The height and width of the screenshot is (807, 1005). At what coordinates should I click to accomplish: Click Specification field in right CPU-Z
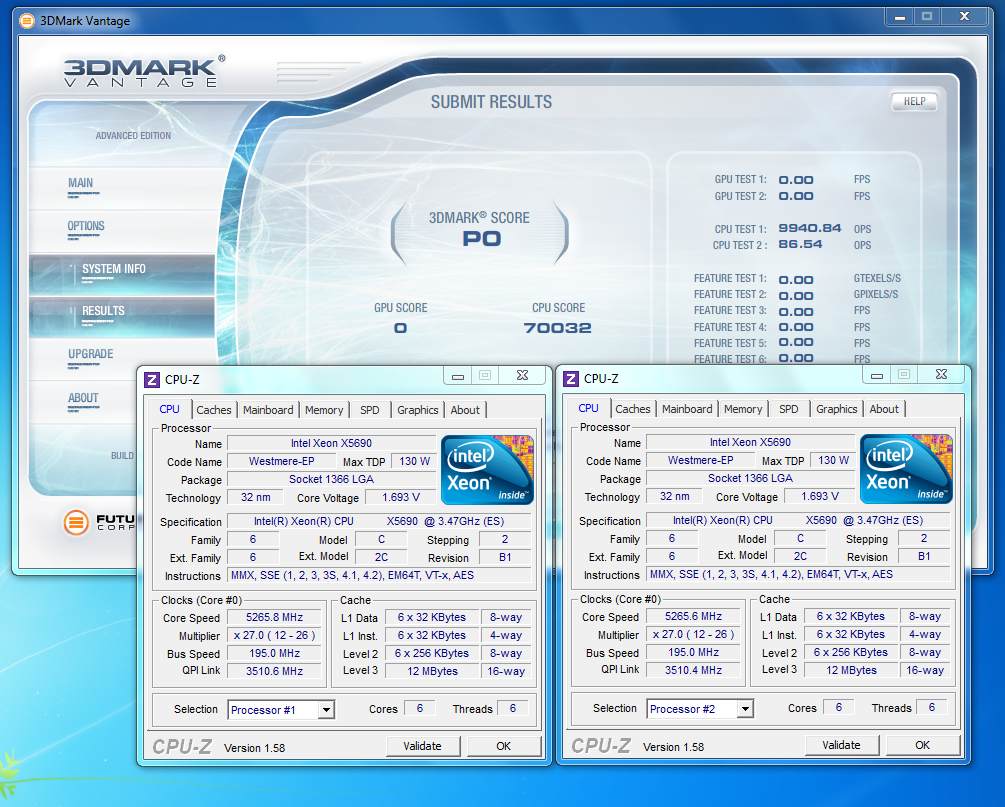pos(798,520)
